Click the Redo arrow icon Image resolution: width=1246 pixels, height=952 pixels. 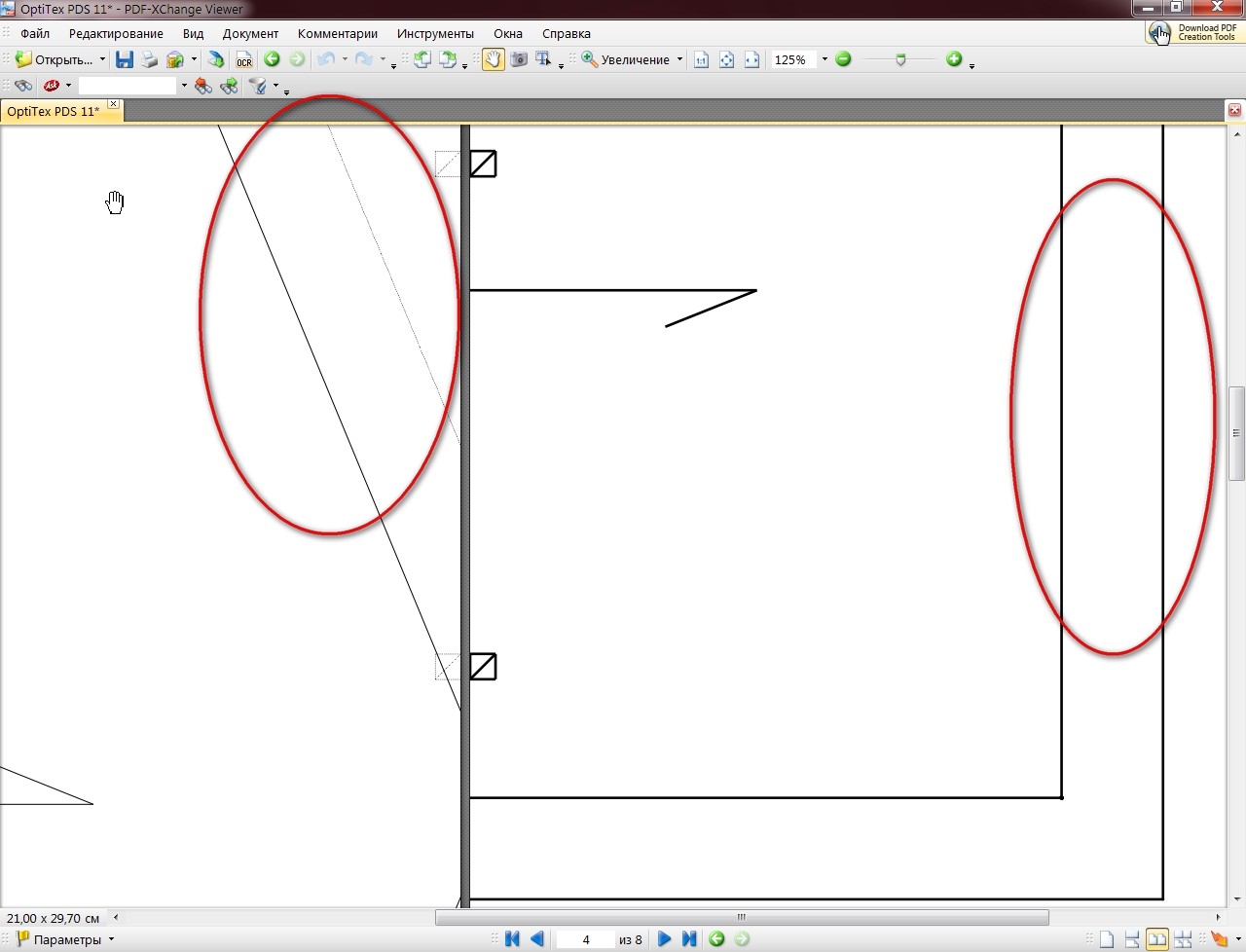364,59
